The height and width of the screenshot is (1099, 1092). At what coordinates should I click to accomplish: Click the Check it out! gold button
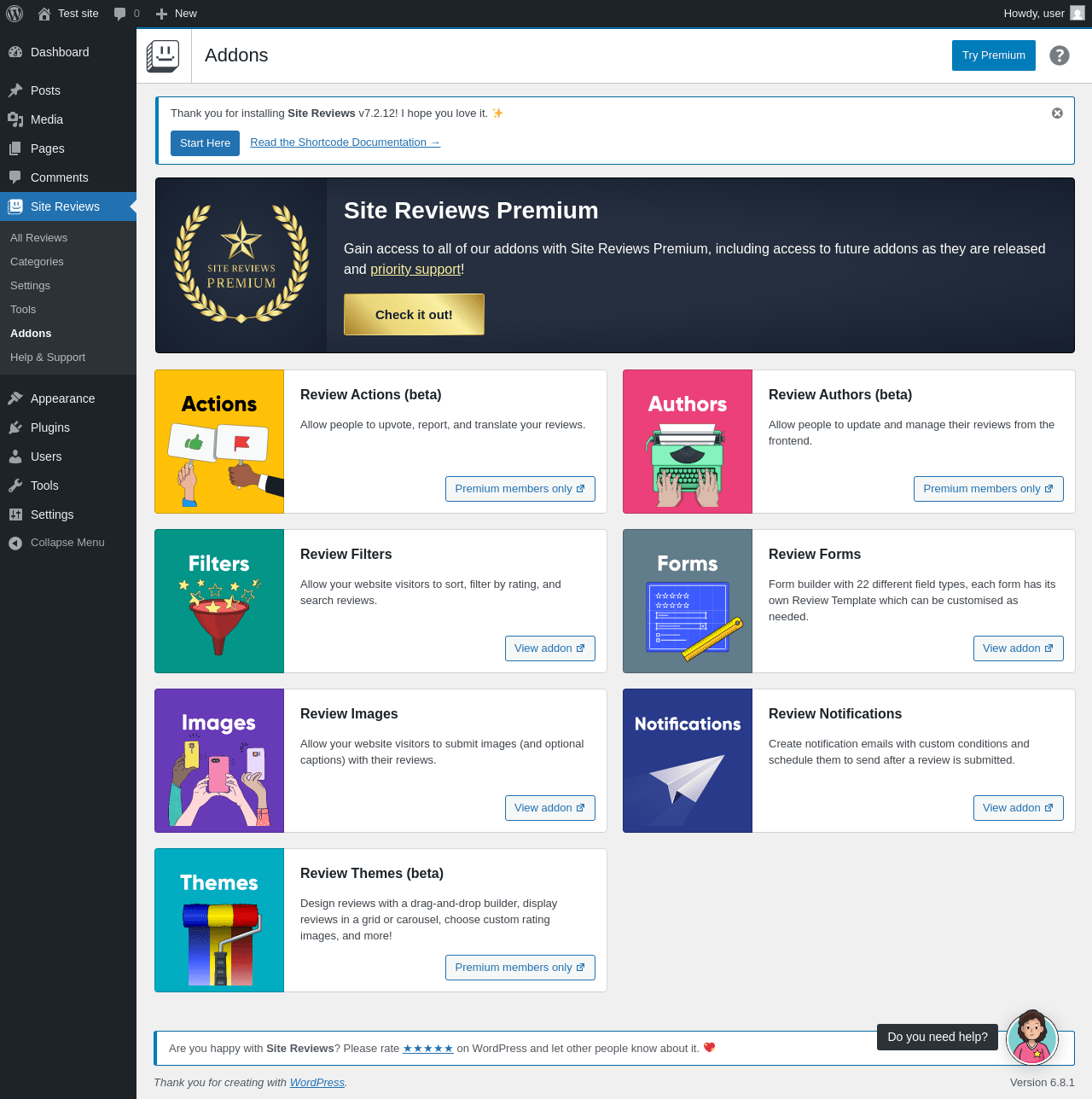click(414, 315)
